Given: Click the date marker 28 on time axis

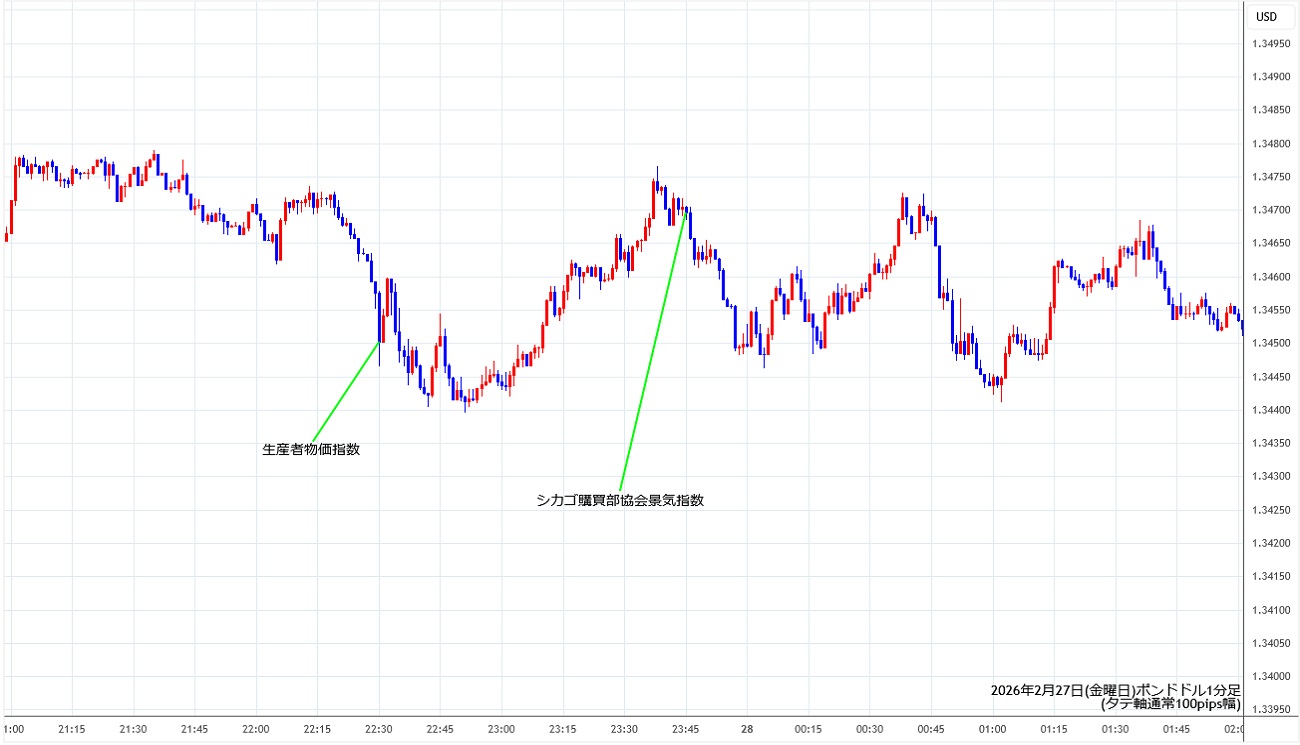Looking at the screenshot, I should 747,729.
